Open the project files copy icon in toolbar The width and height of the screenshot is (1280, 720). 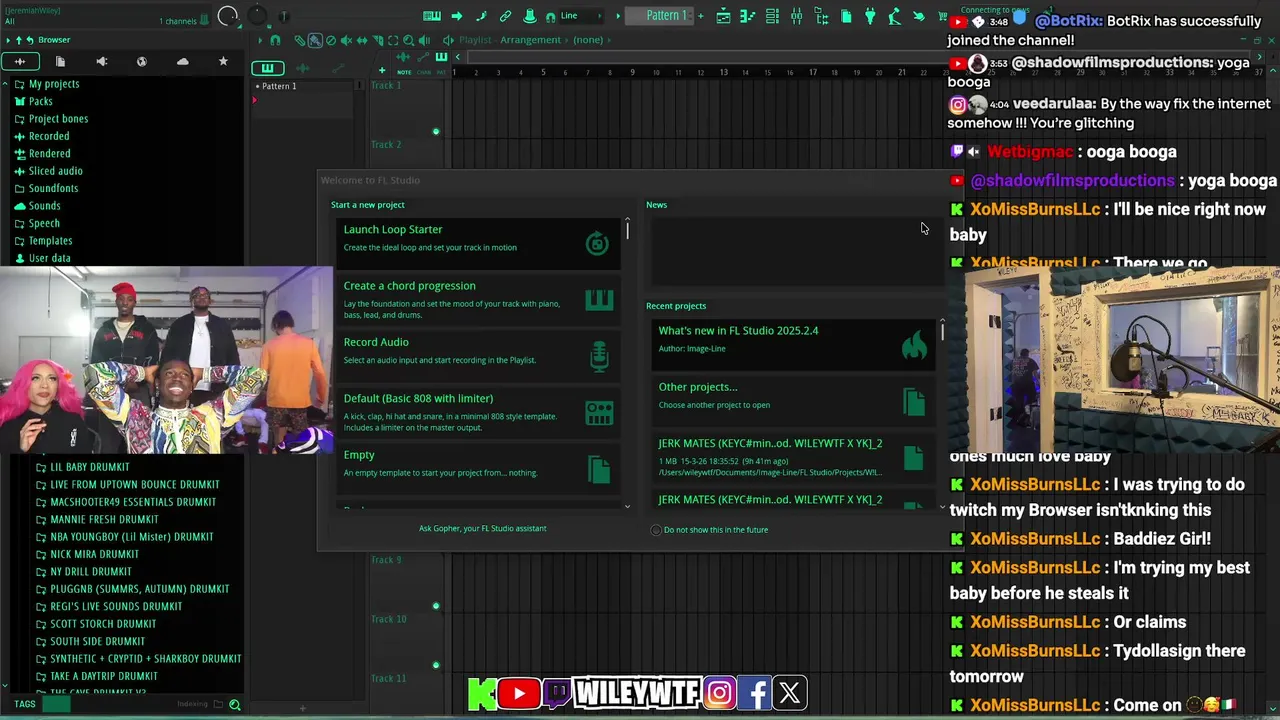pos(846,16)
